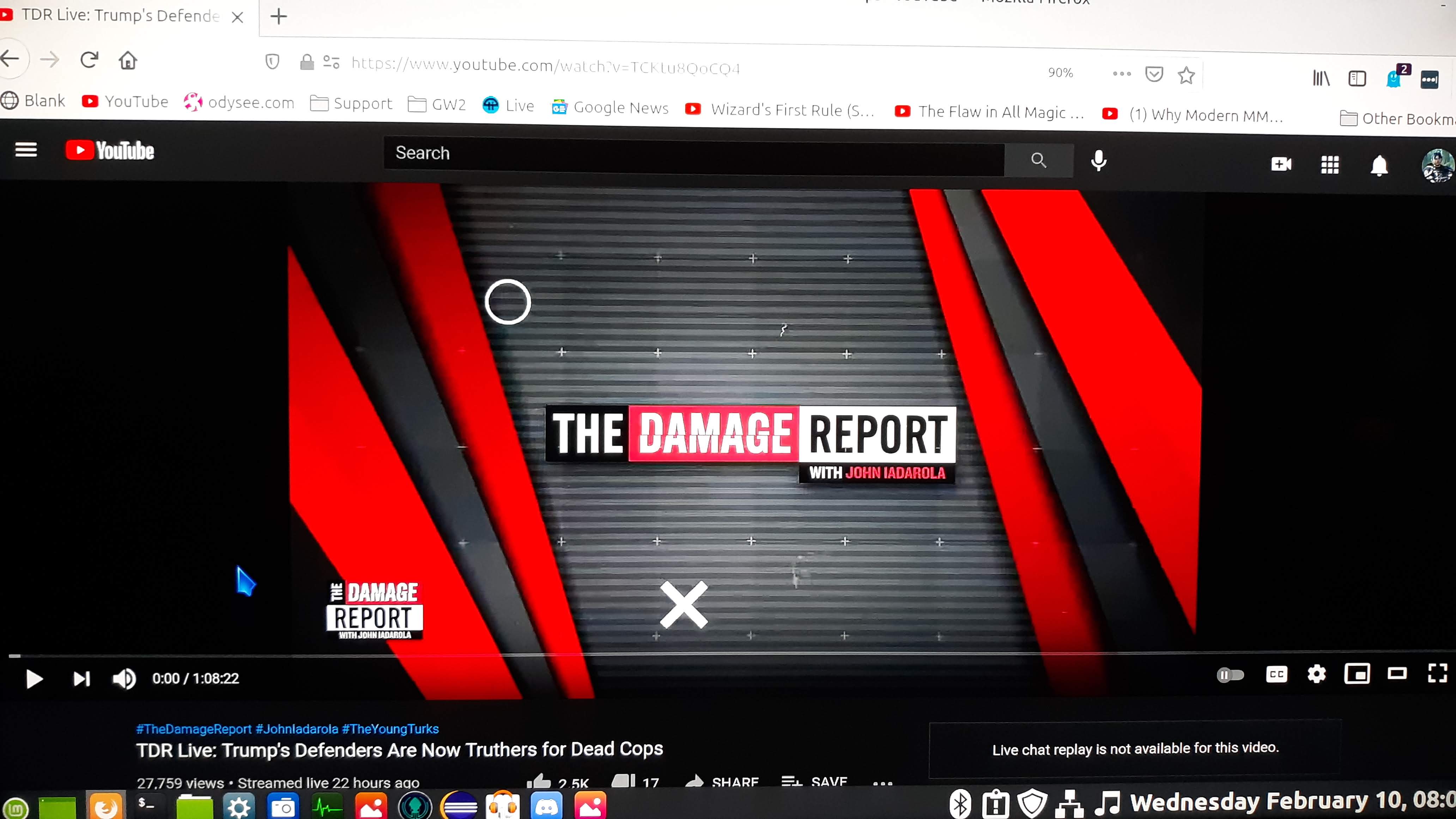This screenshot has width=1456, height=819.
Task: Open video settings gear menu
Action: coord(1316,674)
